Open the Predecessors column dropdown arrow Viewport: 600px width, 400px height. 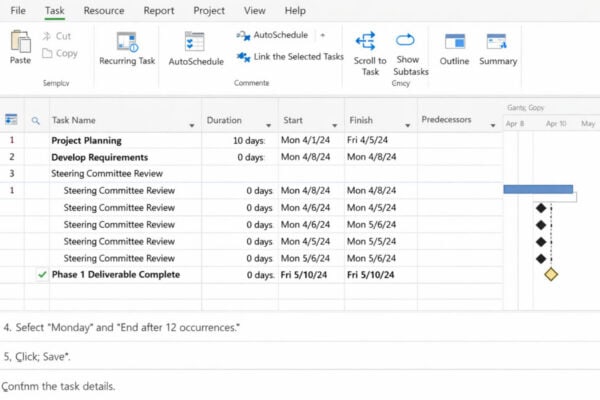coord(493,126)
